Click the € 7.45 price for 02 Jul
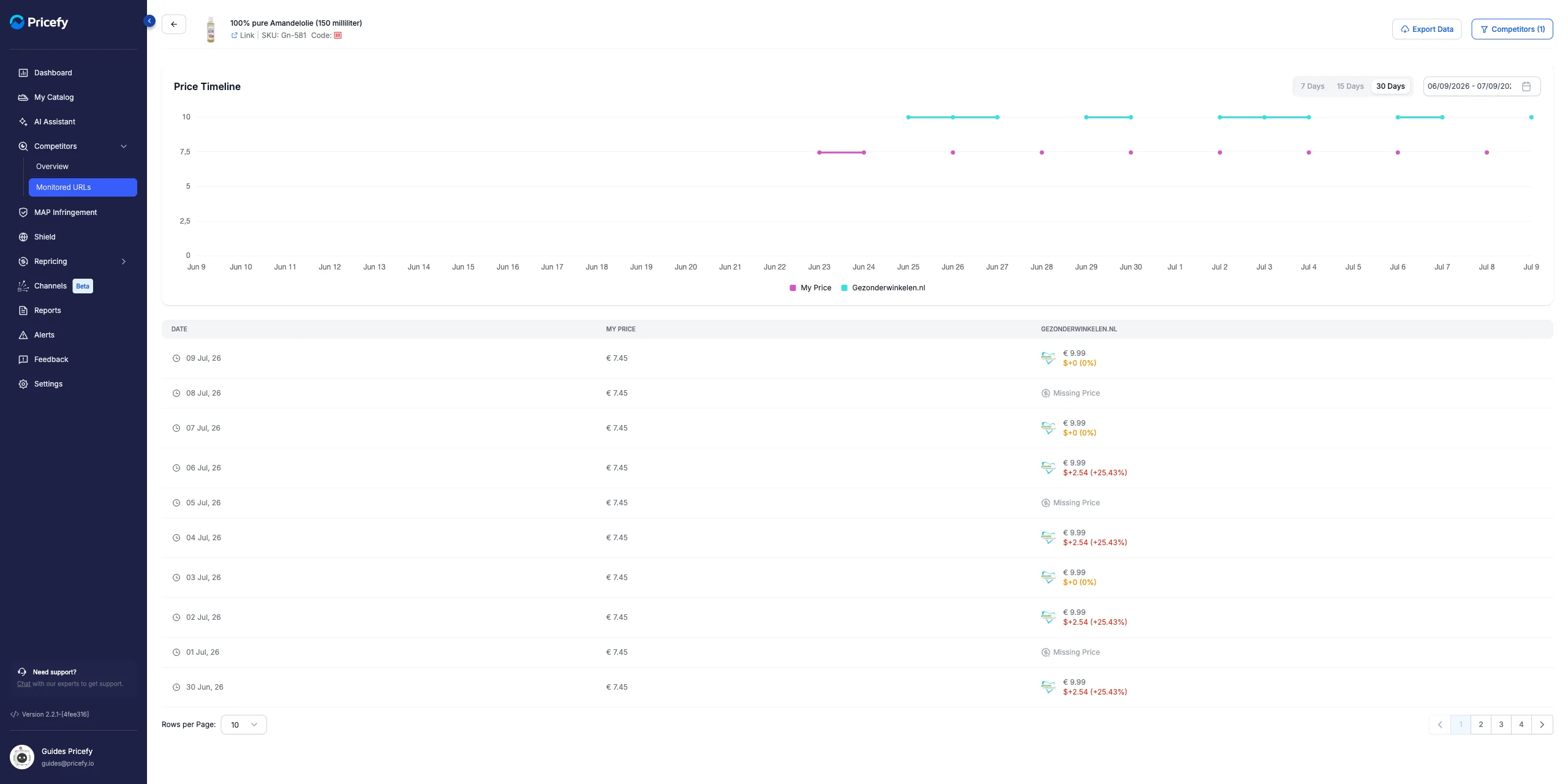Image resolution: width=1568 pixels, height=784 pixels. click(x=617, y=617)
